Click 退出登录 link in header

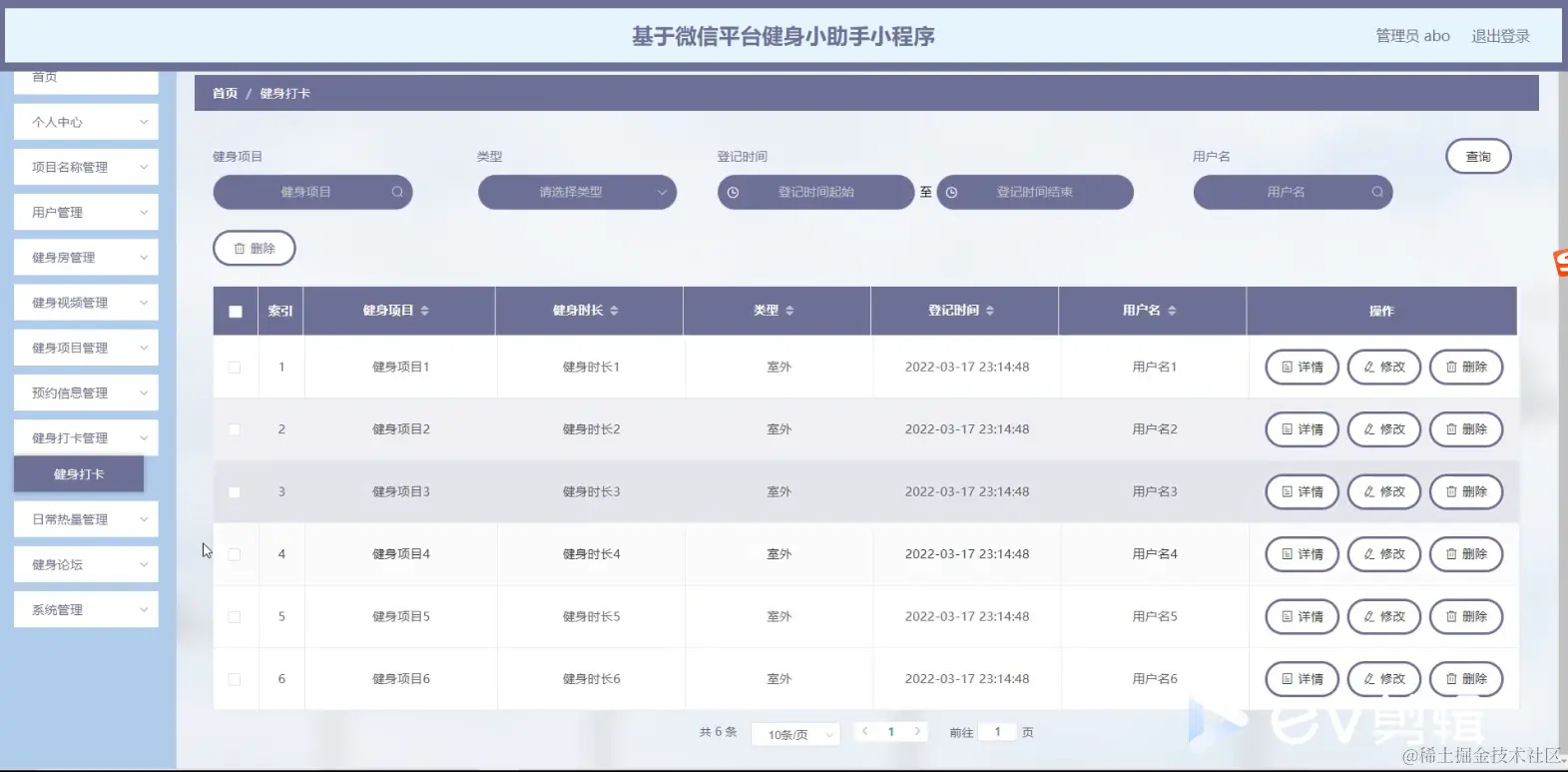coord(1500,36)
